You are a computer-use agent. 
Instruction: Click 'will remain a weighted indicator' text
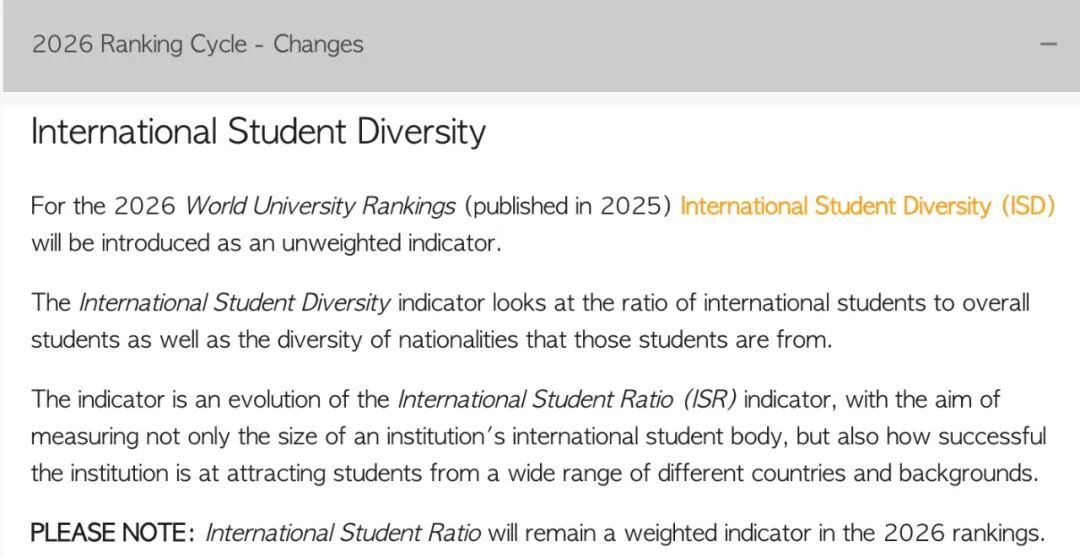tap(650, 533)
